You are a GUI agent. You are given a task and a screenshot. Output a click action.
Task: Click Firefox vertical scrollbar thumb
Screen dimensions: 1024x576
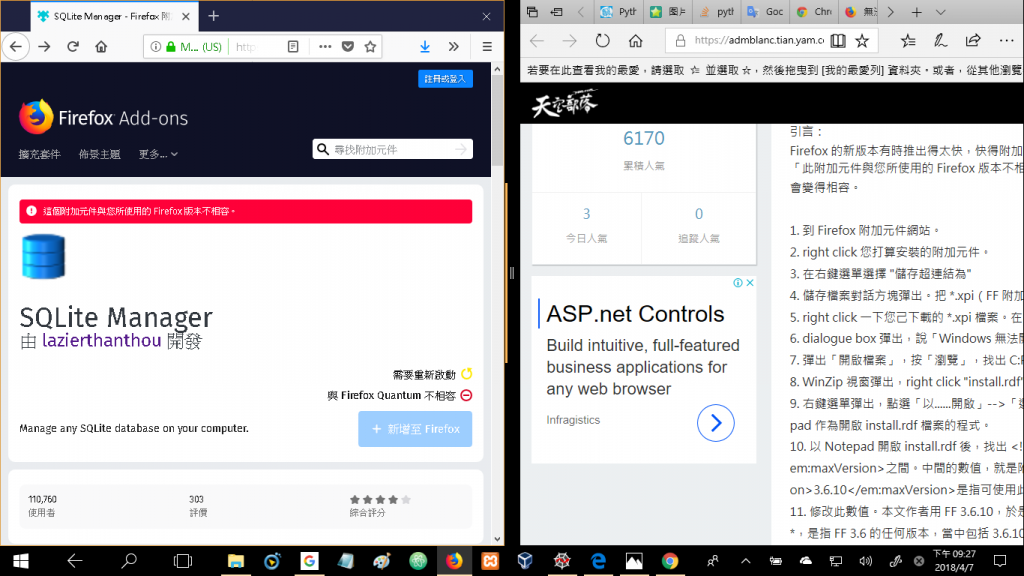pos(498,121)
